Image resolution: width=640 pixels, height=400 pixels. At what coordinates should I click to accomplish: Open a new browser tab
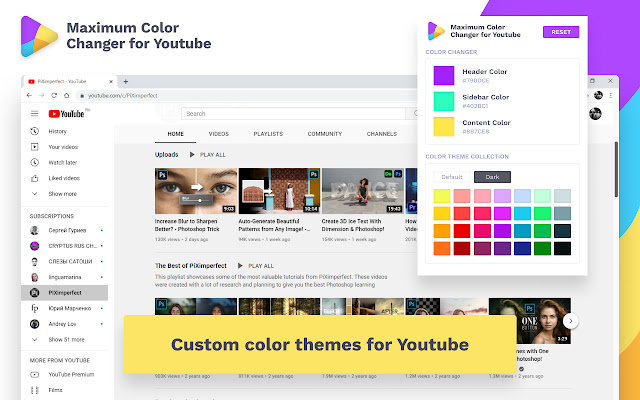point(124,80)
